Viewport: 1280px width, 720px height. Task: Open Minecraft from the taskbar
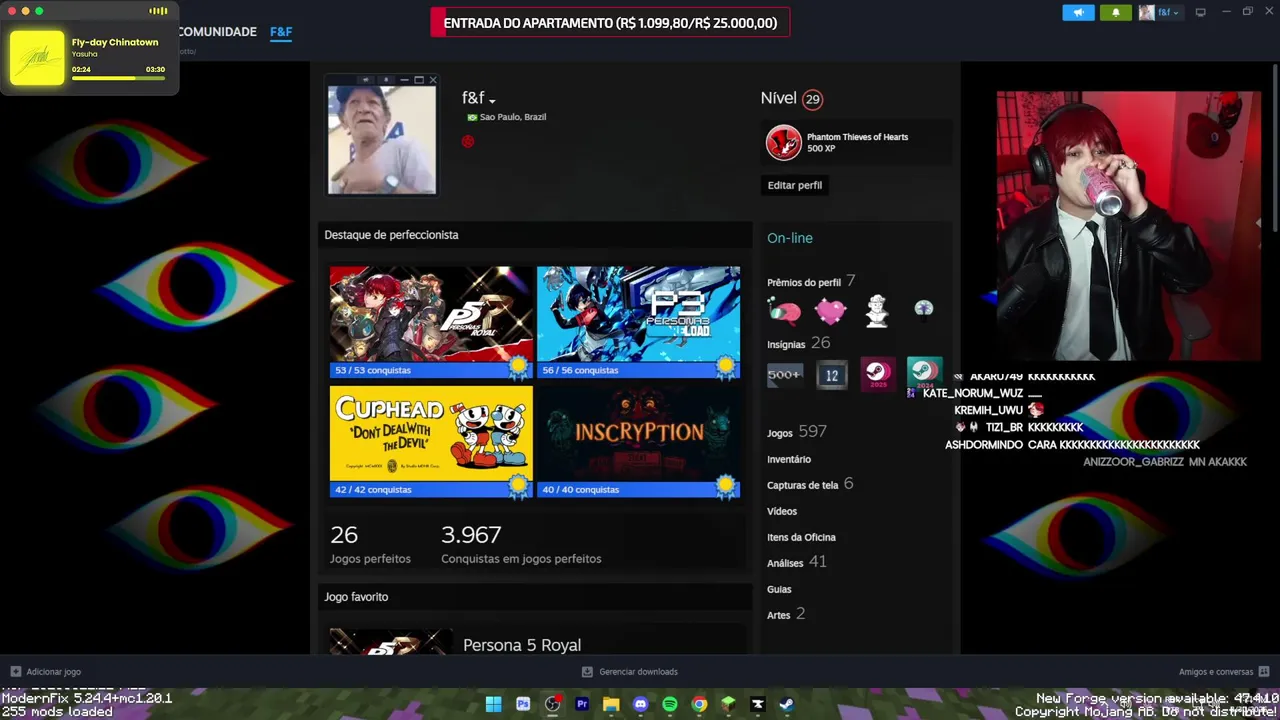[729, 704]
